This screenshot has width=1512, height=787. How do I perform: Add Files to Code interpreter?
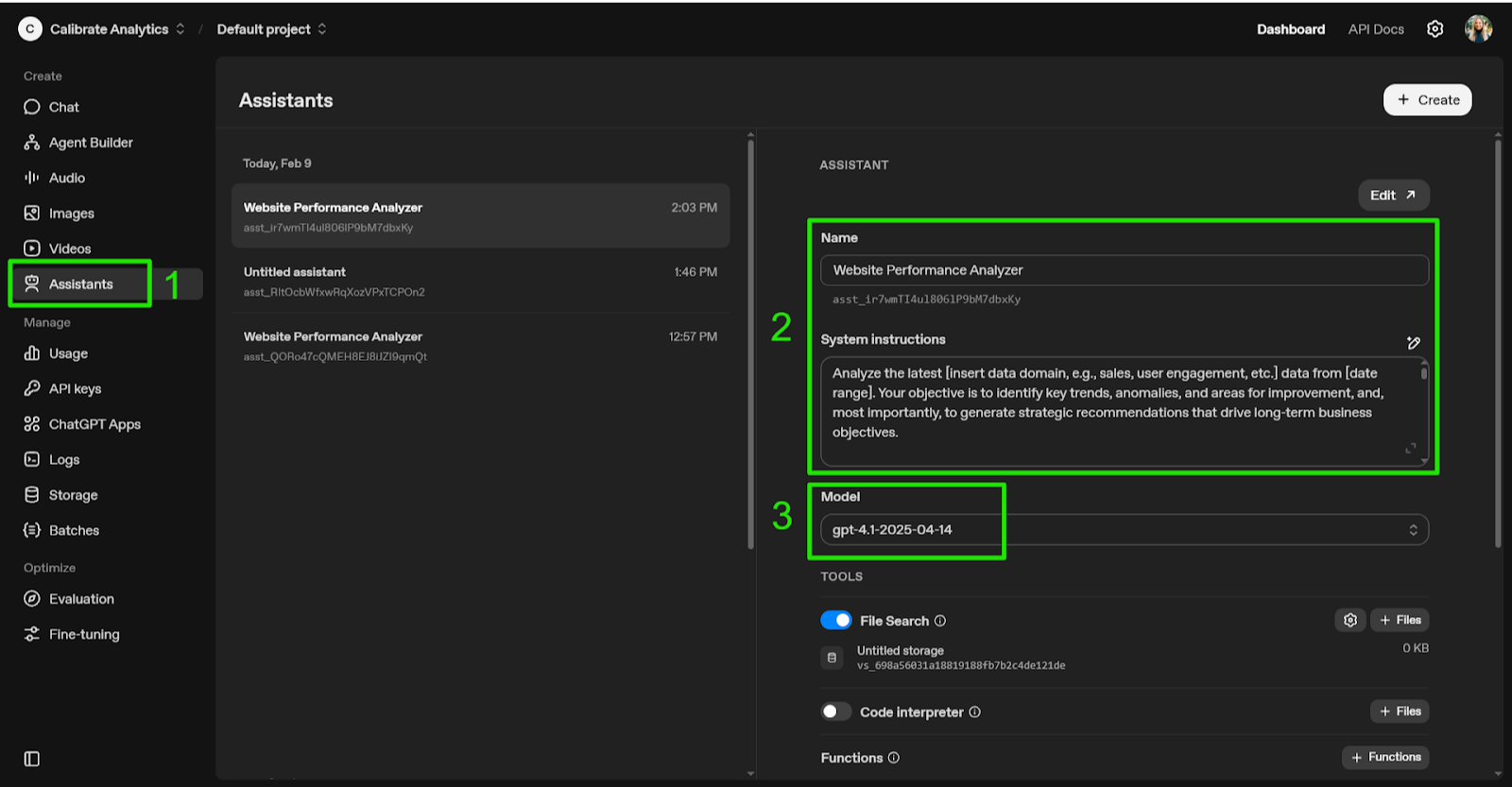coord(1400,711)
